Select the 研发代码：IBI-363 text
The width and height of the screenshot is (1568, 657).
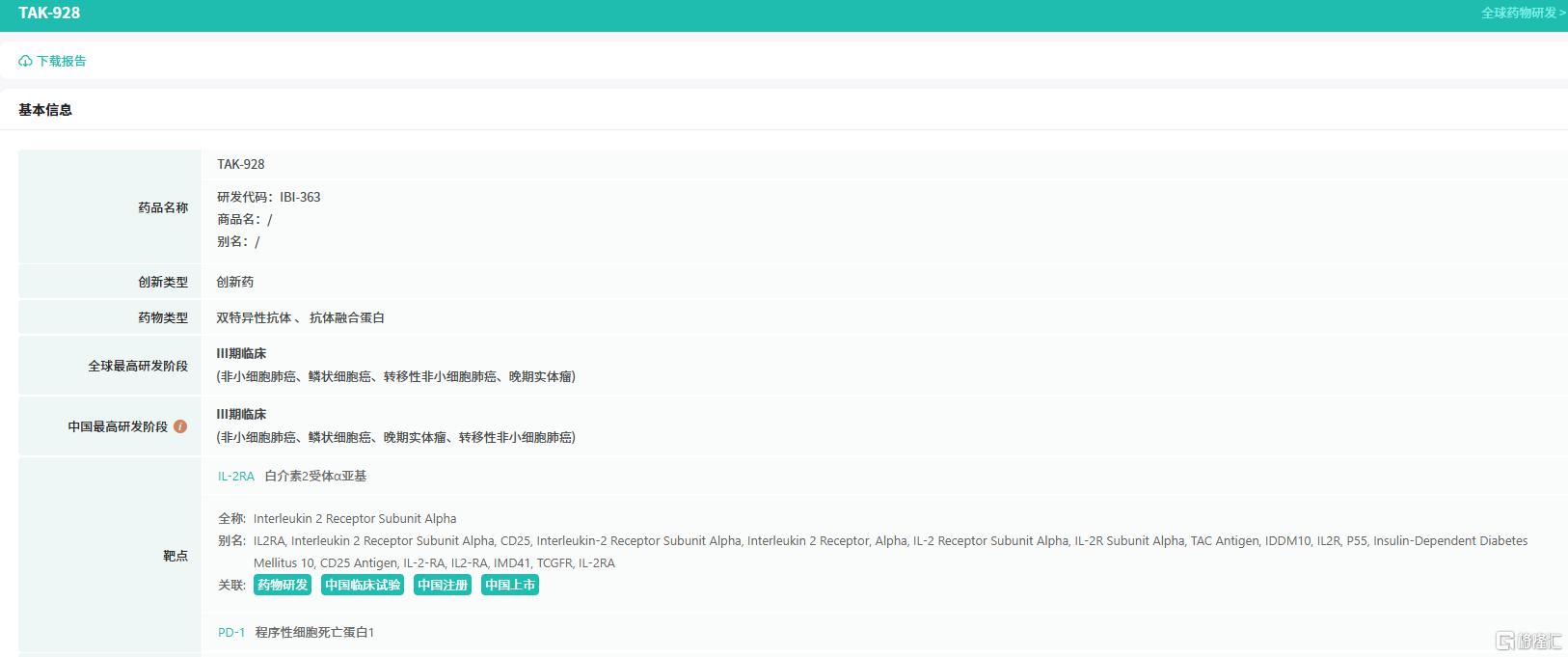[269, 197]
